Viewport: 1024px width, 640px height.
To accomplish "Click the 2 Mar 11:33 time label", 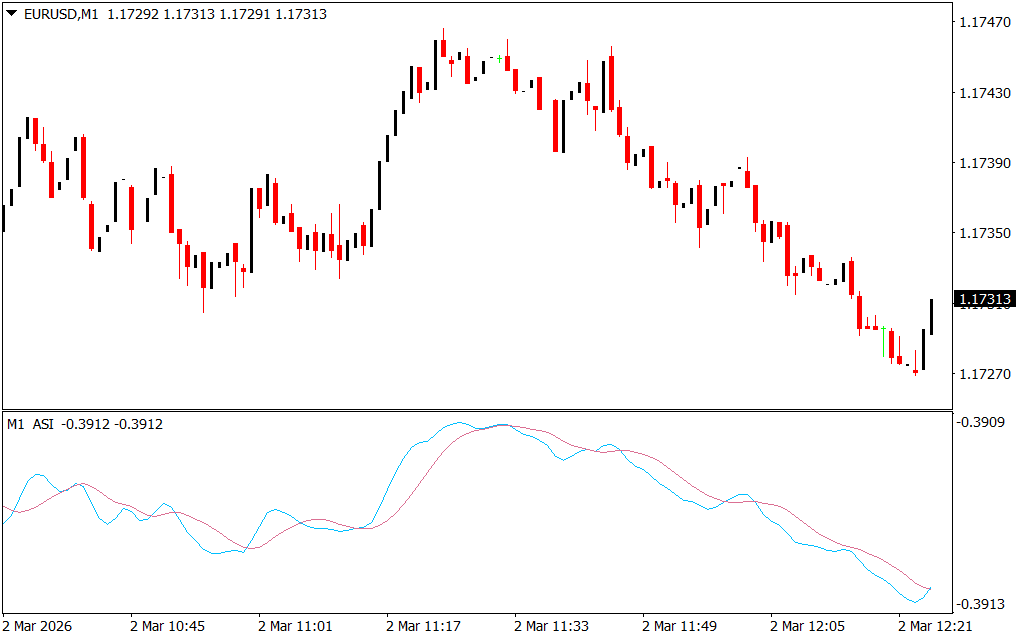I will (551, 626).
